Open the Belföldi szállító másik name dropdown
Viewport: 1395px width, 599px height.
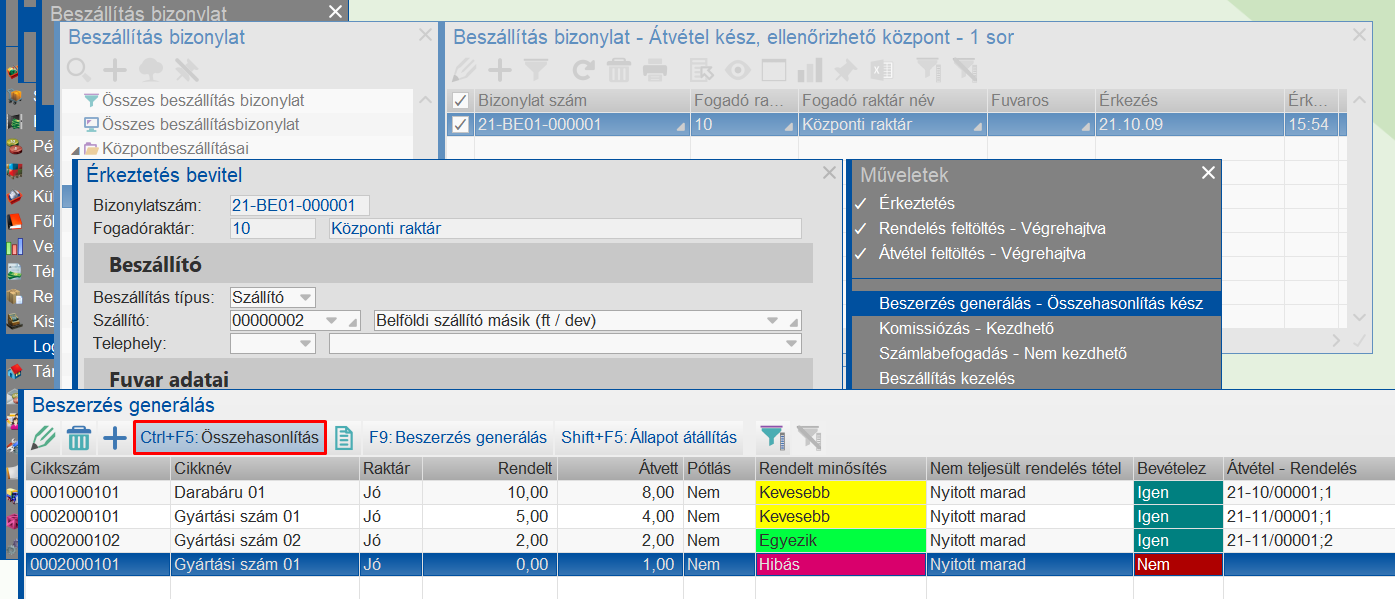(774, 320)
